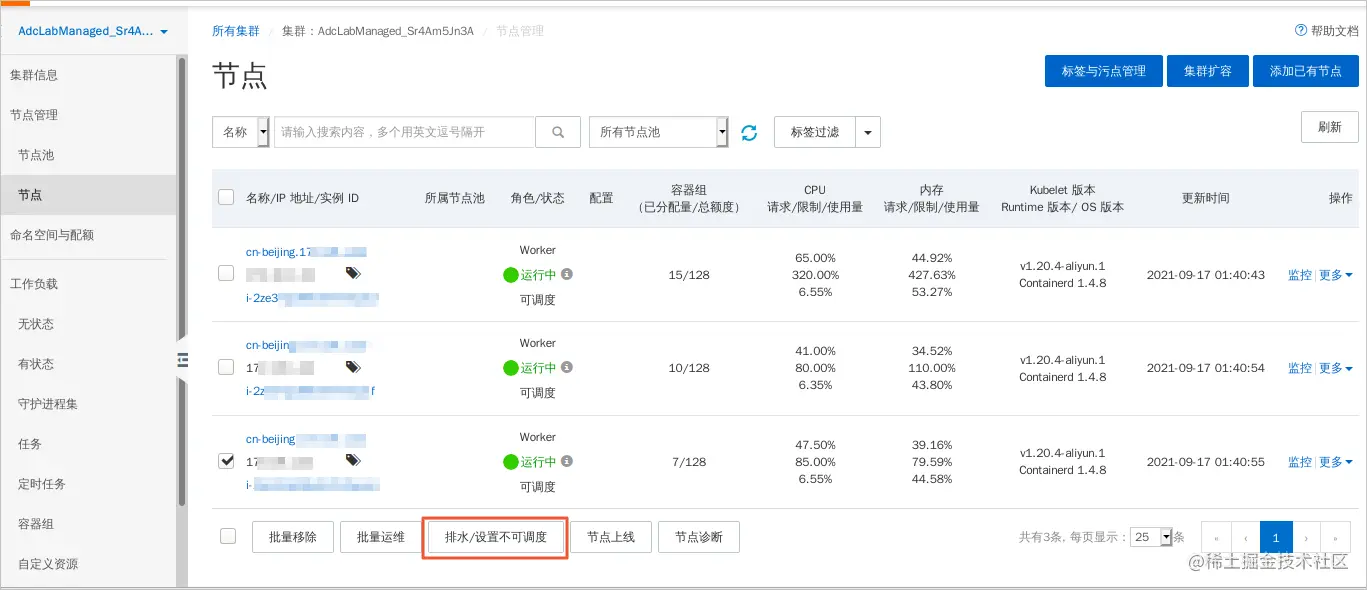Image resolution: width=1367 pixels, height=590 pixels.
Task: Click 监控 link in the 15/128 node row
Action: pos(1300,275)
